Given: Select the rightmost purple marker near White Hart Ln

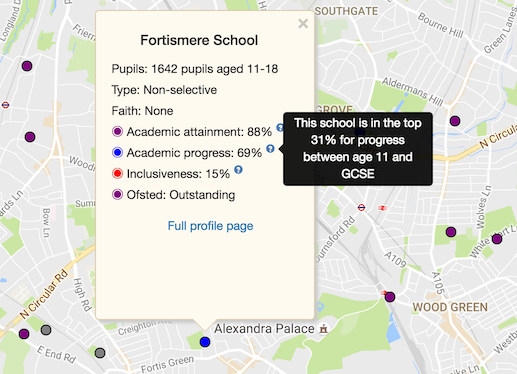Looking at the screenshot, I should pos(497,239).
